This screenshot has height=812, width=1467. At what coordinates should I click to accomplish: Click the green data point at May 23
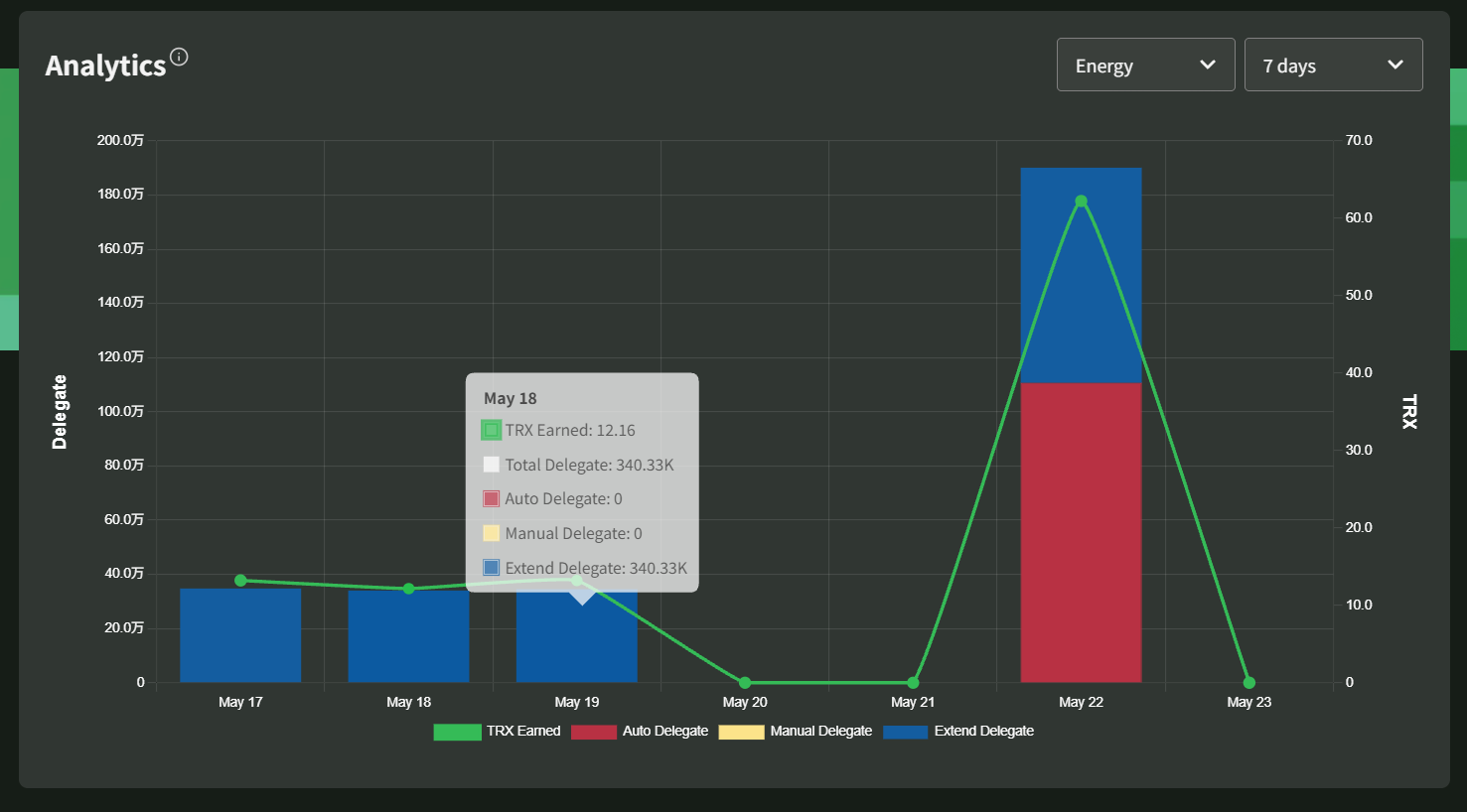click(x=1248, y=683)
